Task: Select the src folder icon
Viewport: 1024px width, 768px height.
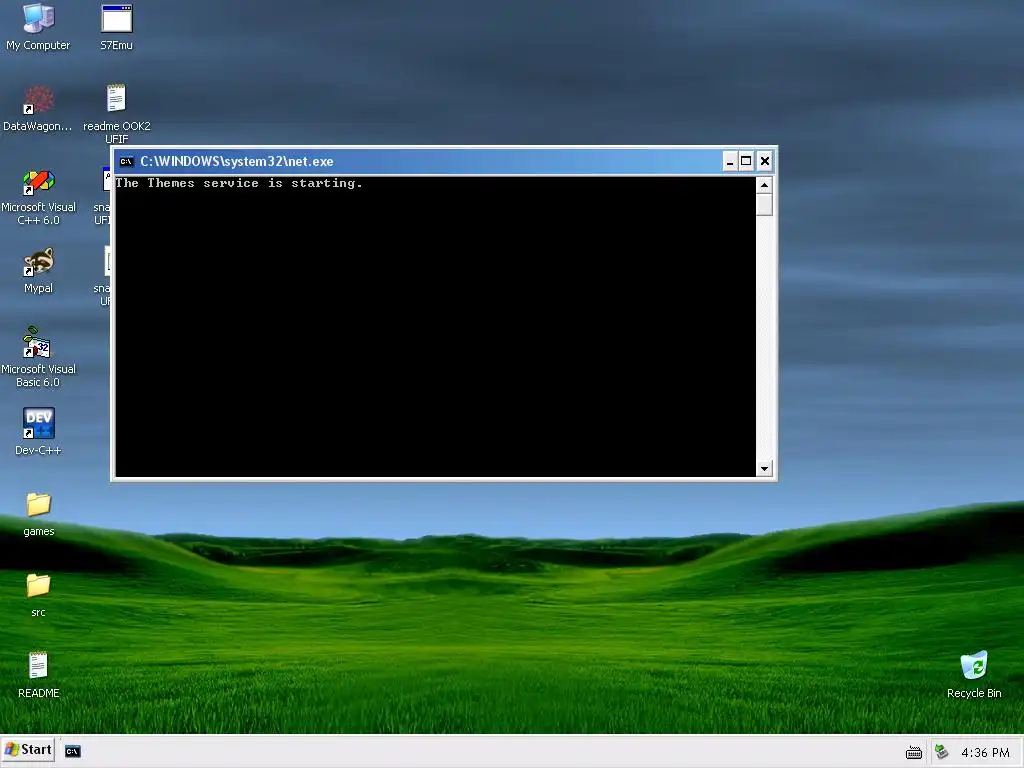Action: click(x=39, y=596)
